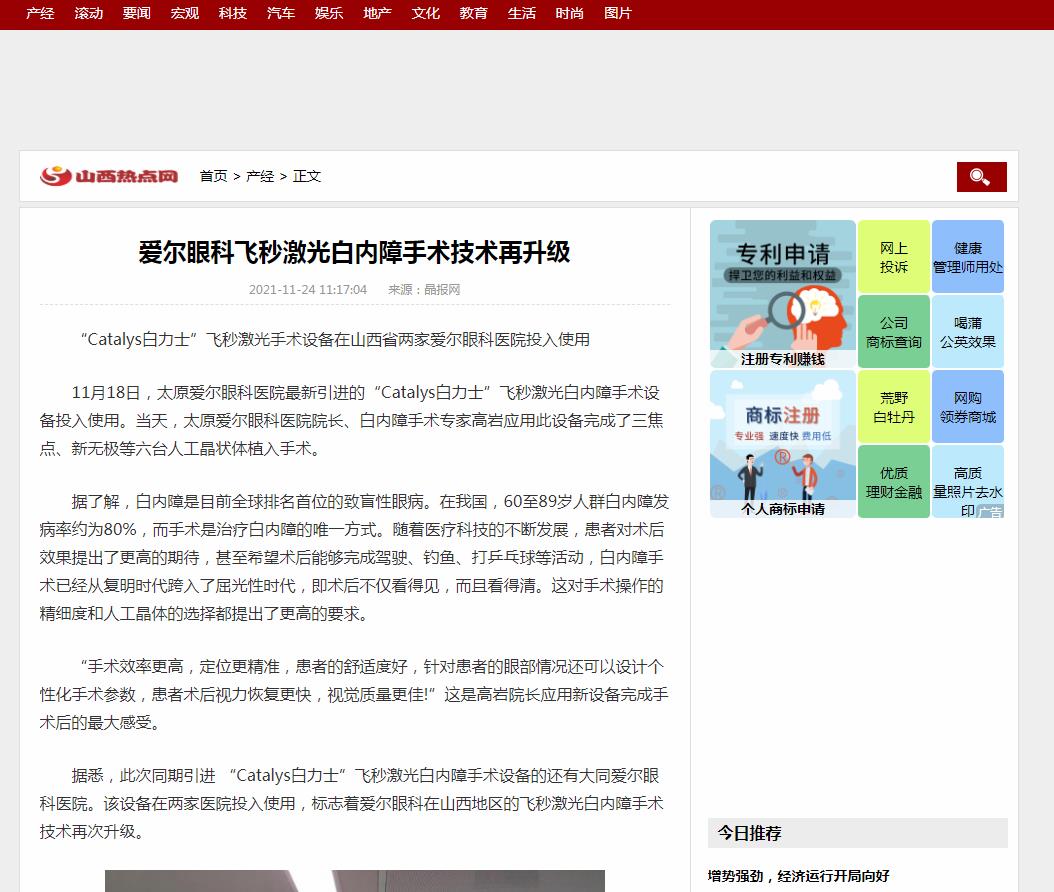The height and width of the screenshot is (892, 1054).
Task: Open the 专利申请 ad image
Action: click(x=782, y=294)
